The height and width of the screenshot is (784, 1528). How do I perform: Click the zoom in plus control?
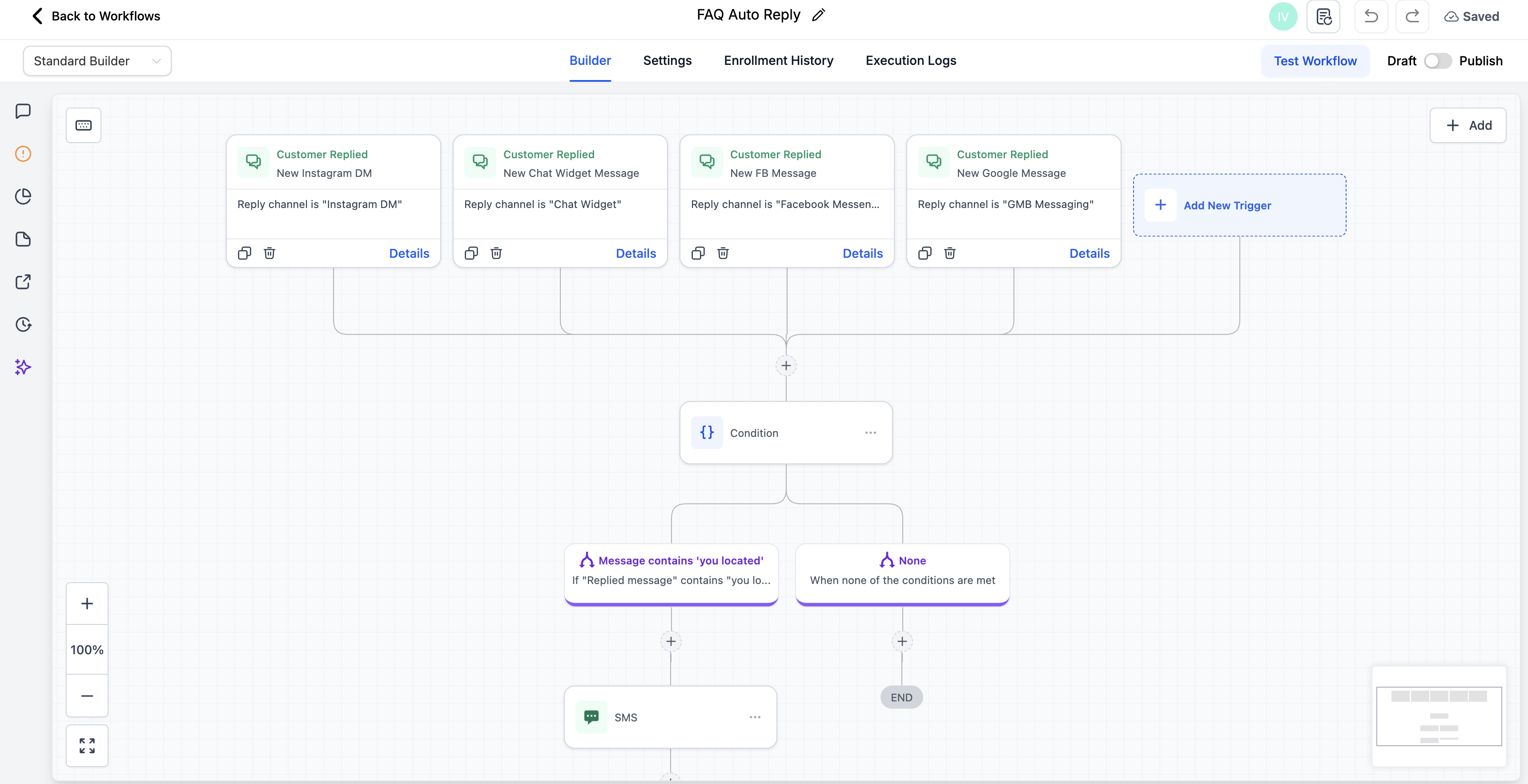point(87,604)
